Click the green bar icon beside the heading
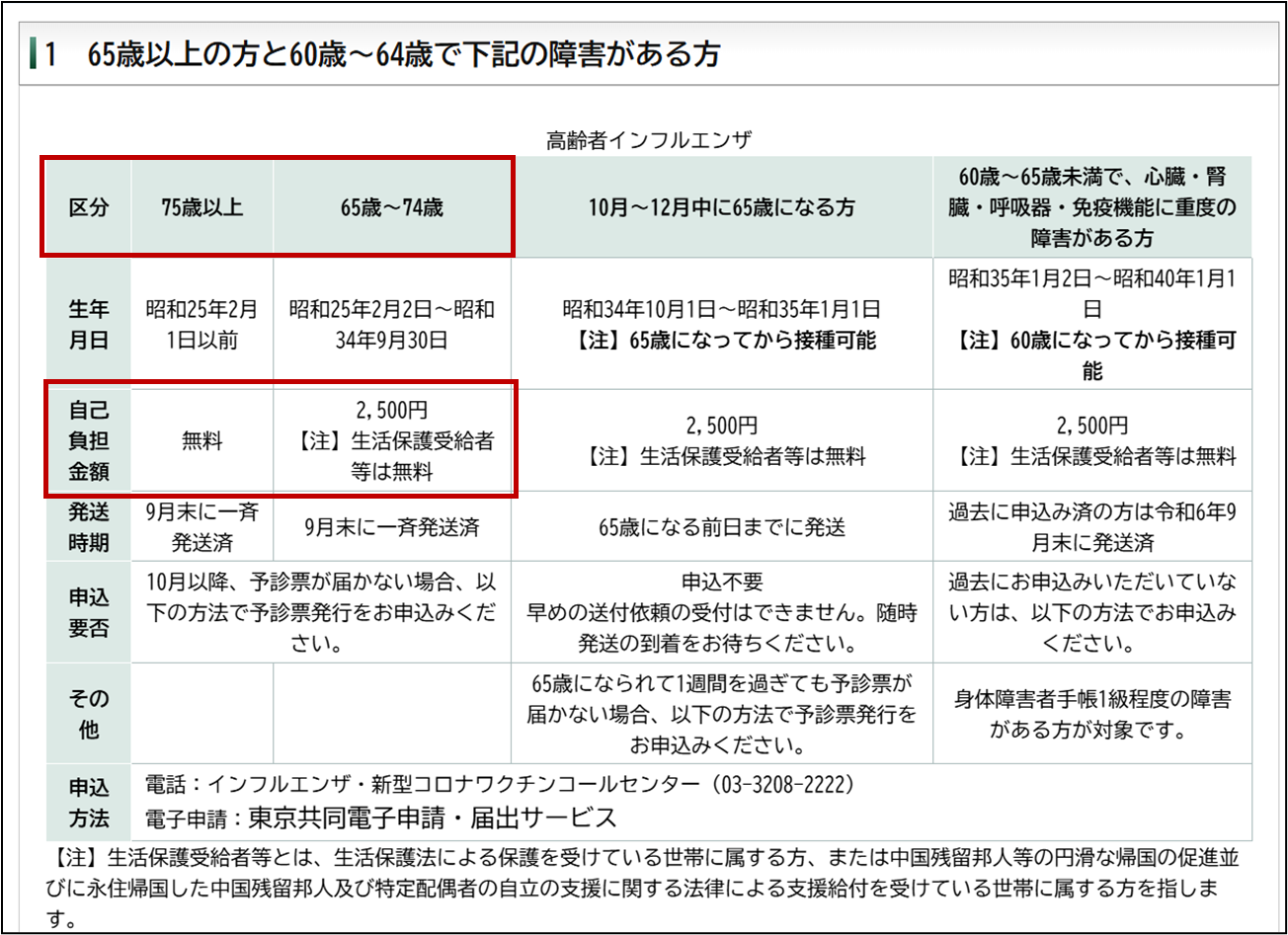Viewport: 1288px width, 935px height. [x=35, y=54]
